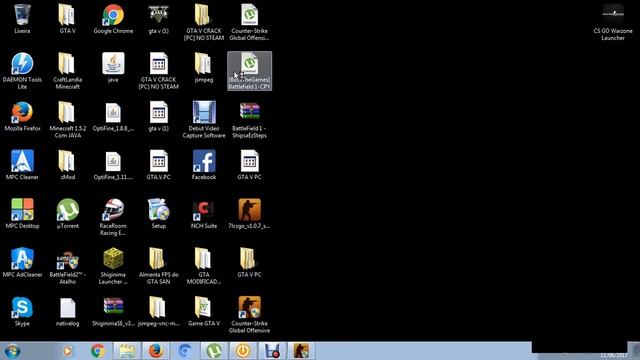Select the nativelog file icon
Screen dimensions: 640x360
coord(67,311)
